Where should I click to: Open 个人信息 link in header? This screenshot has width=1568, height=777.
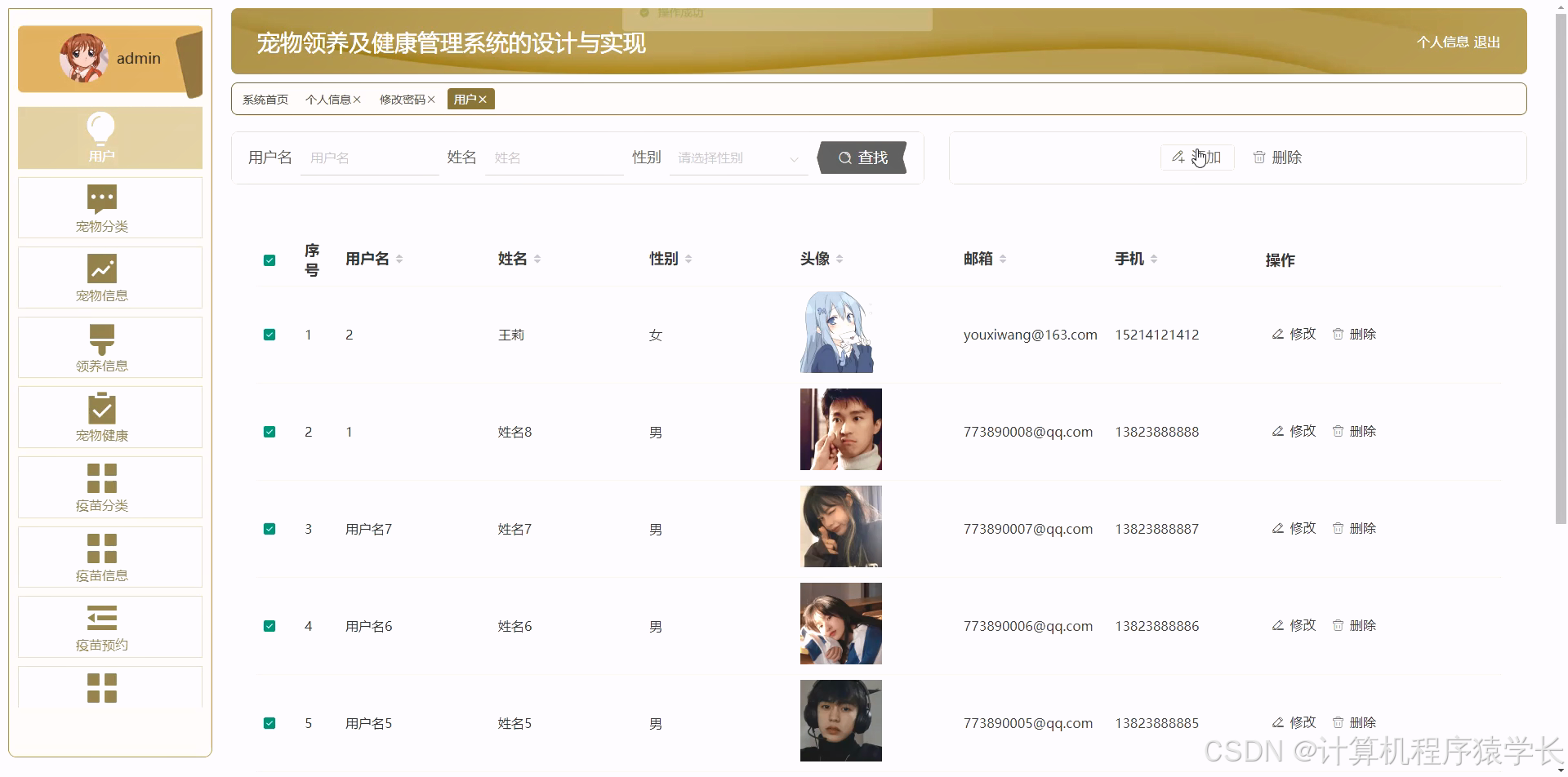(1442, 42)
